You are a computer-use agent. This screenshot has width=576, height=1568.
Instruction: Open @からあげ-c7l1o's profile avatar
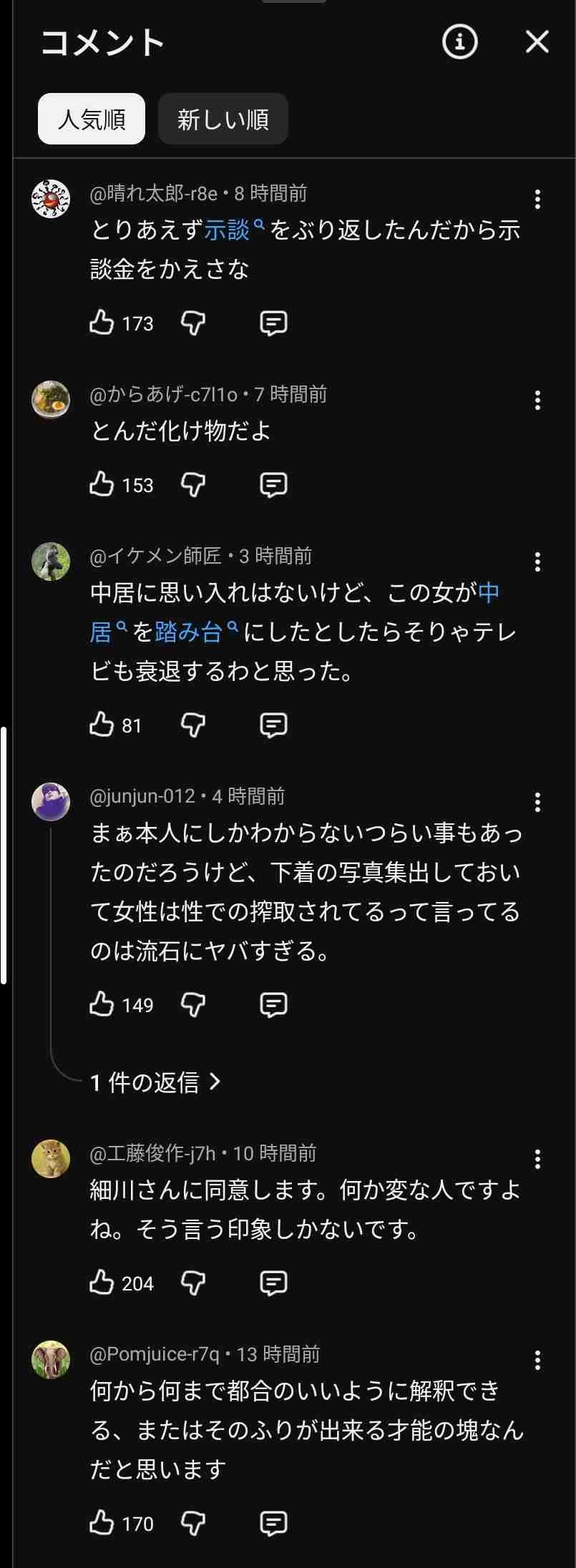51,399
